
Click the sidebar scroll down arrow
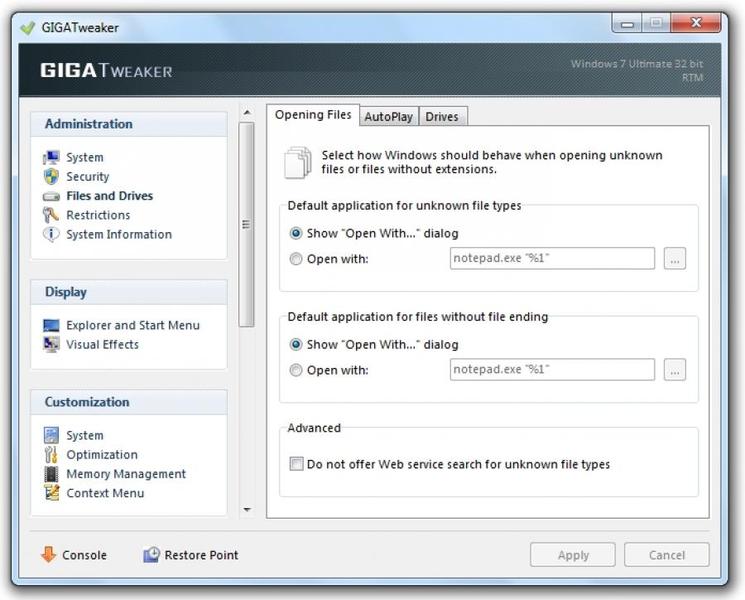pos(247,509)
